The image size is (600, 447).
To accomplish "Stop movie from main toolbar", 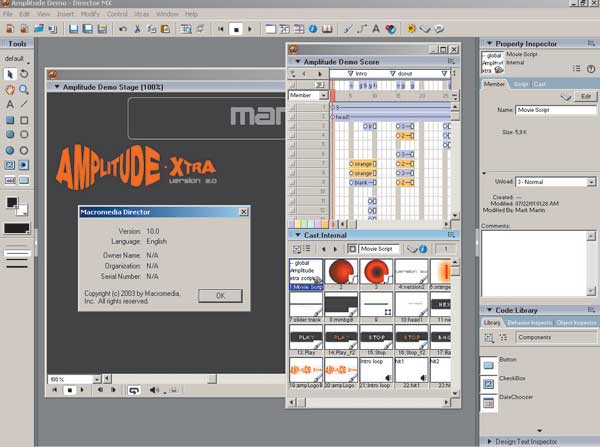I will pos(236,29).
